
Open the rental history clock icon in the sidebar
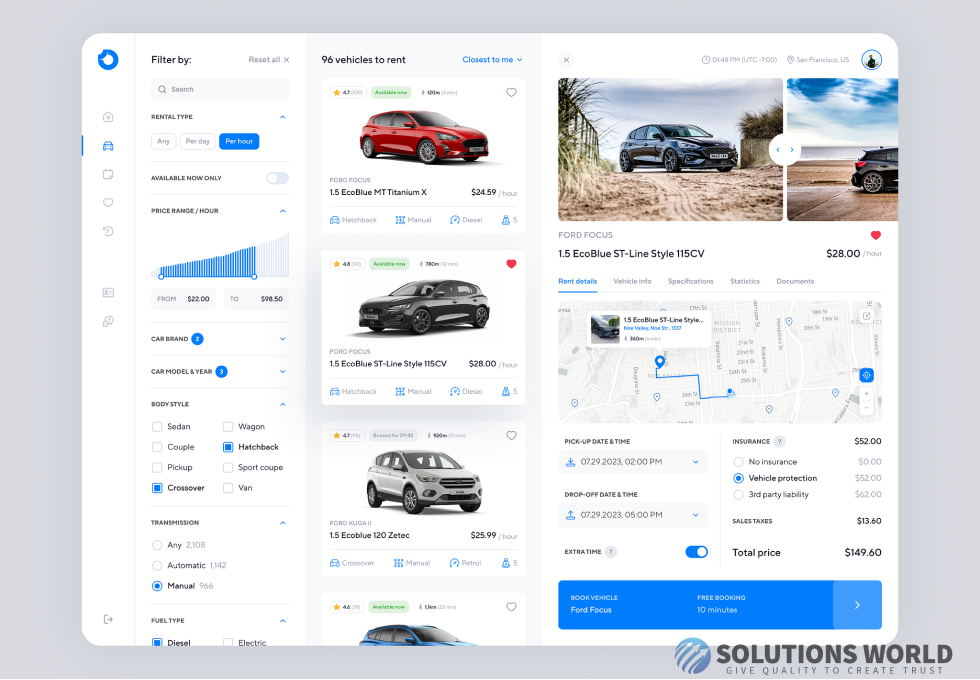108,231
